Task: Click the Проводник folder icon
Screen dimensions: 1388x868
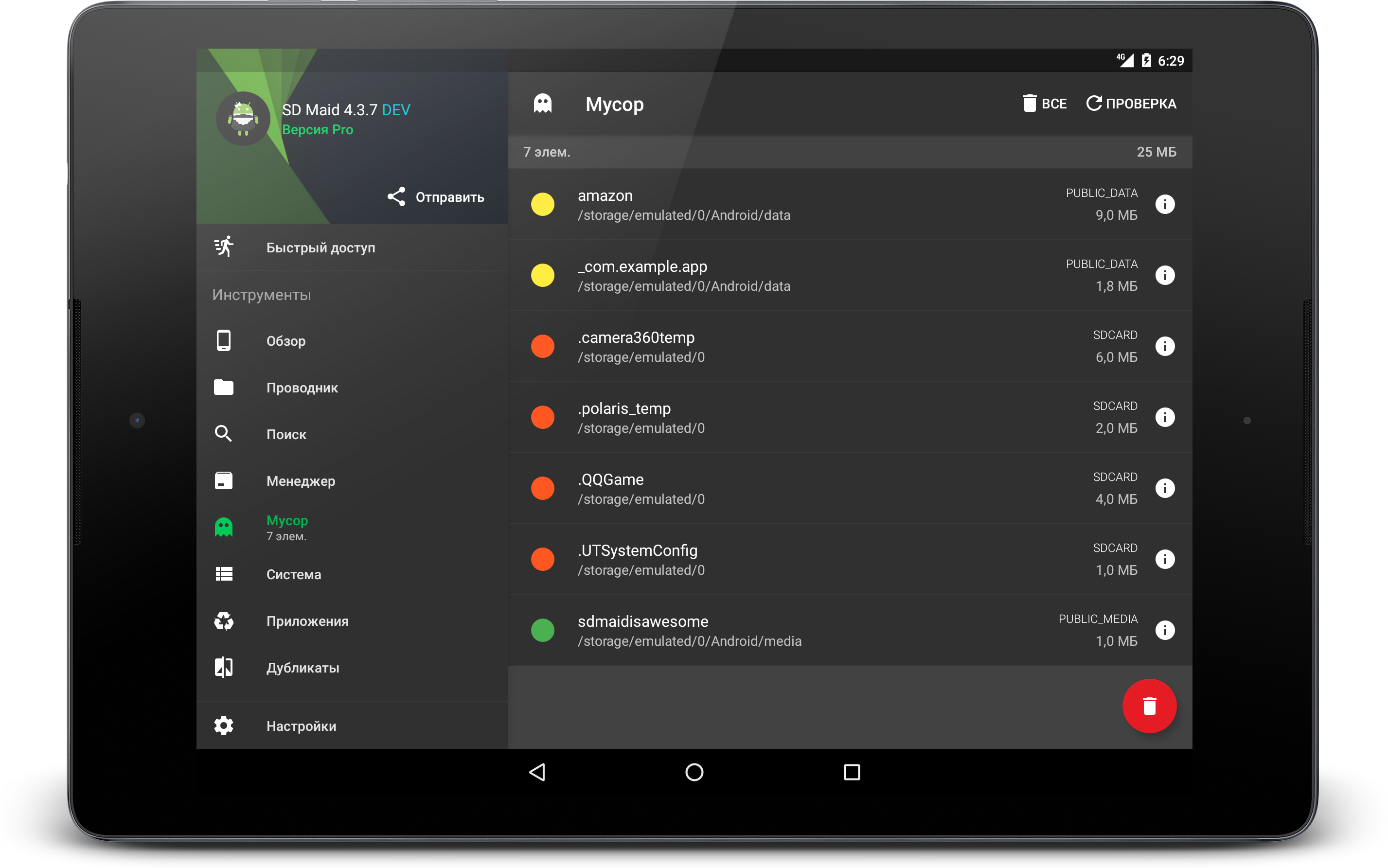Action: click(224, 388)
